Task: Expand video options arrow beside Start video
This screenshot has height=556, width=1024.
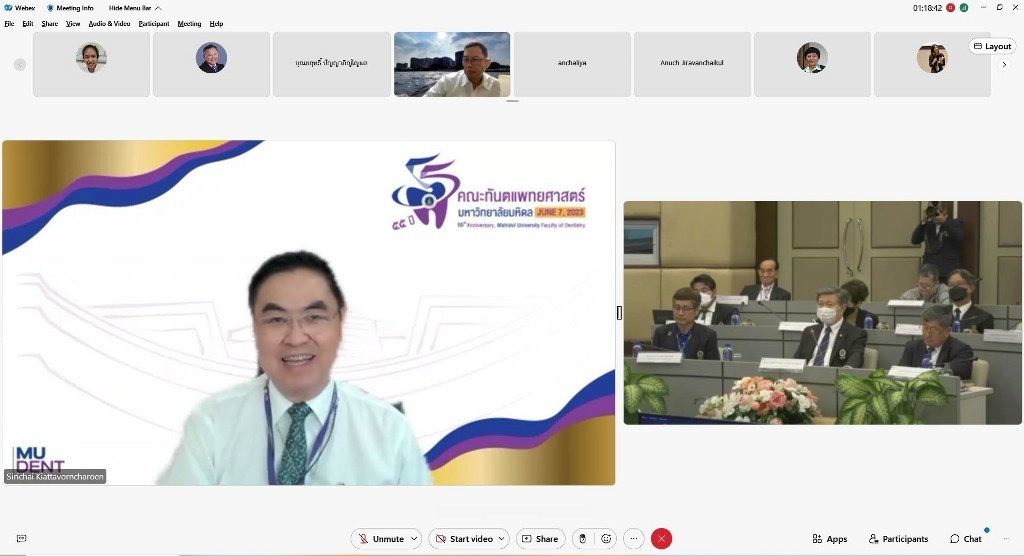Action: point(502,539)
